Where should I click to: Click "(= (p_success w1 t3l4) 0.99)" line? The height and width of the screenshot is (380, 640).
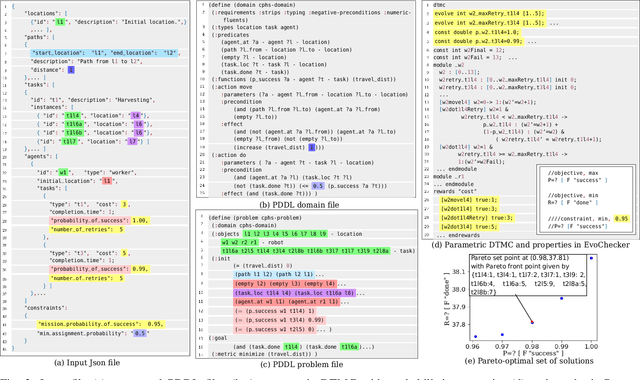280,320
